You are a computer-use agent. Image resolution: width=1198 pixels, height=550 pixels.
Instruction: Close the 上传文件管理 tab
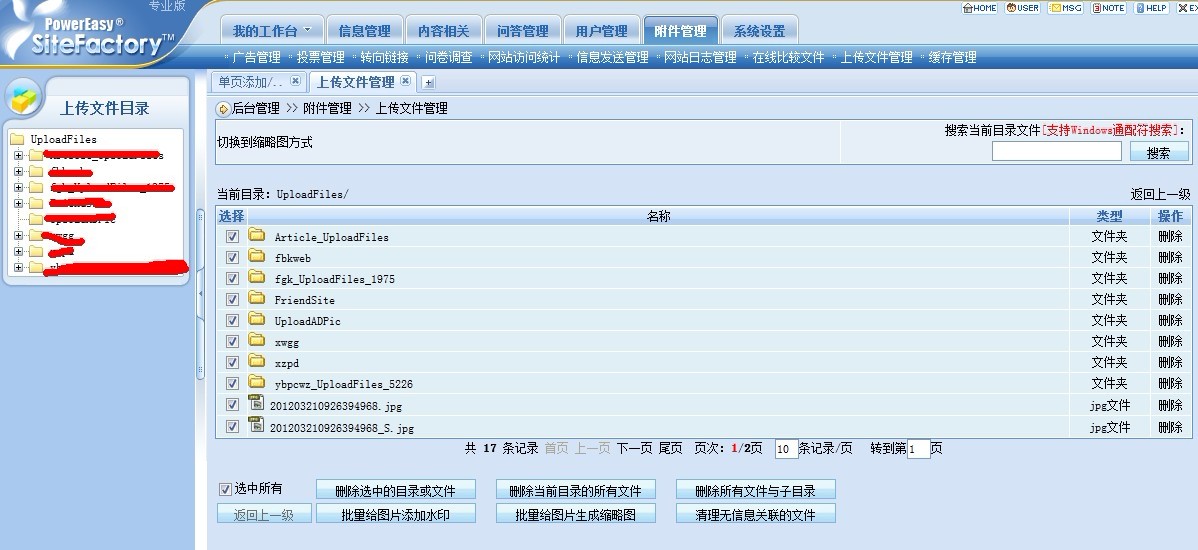[405, 81]
